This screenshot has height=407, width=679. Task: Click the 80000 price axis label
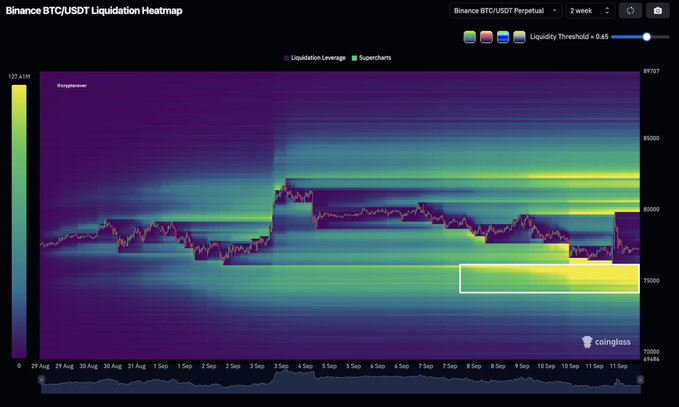point(651,209)
